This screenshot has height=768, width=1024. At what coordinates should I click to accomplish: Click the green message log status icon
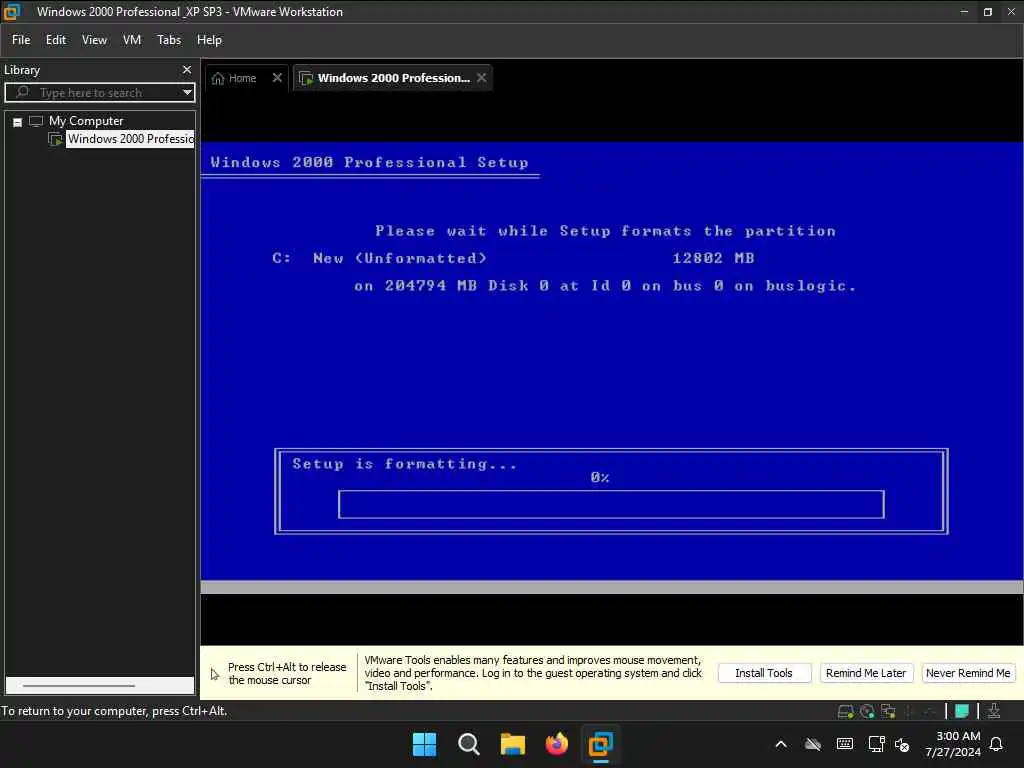[961, 711]
